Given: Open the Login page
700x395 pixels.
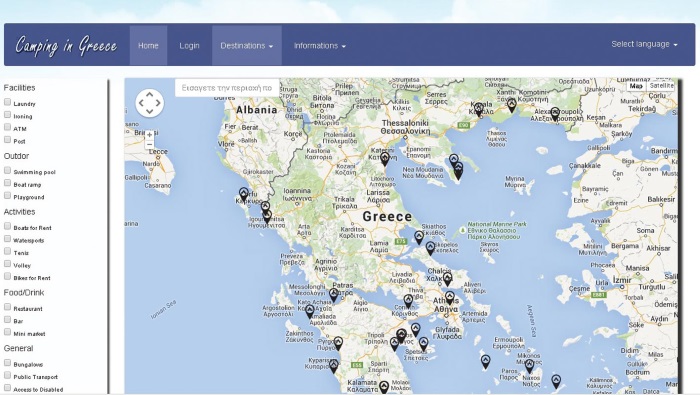Looking at the screenshot, I should coord(189,46).
